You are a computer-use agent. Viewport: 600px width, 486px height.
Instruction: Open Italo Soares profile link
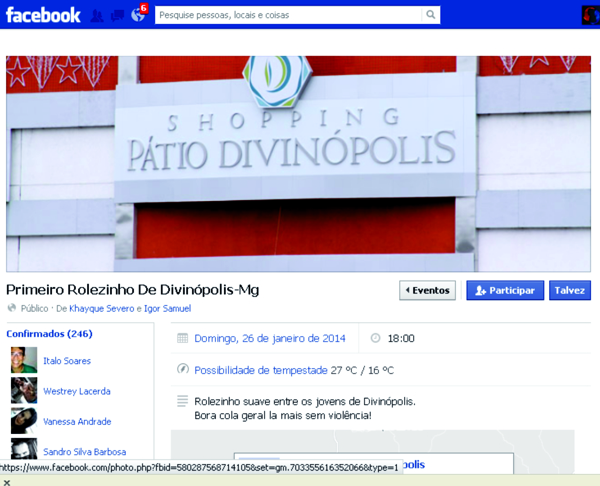(x=67, y=361)
